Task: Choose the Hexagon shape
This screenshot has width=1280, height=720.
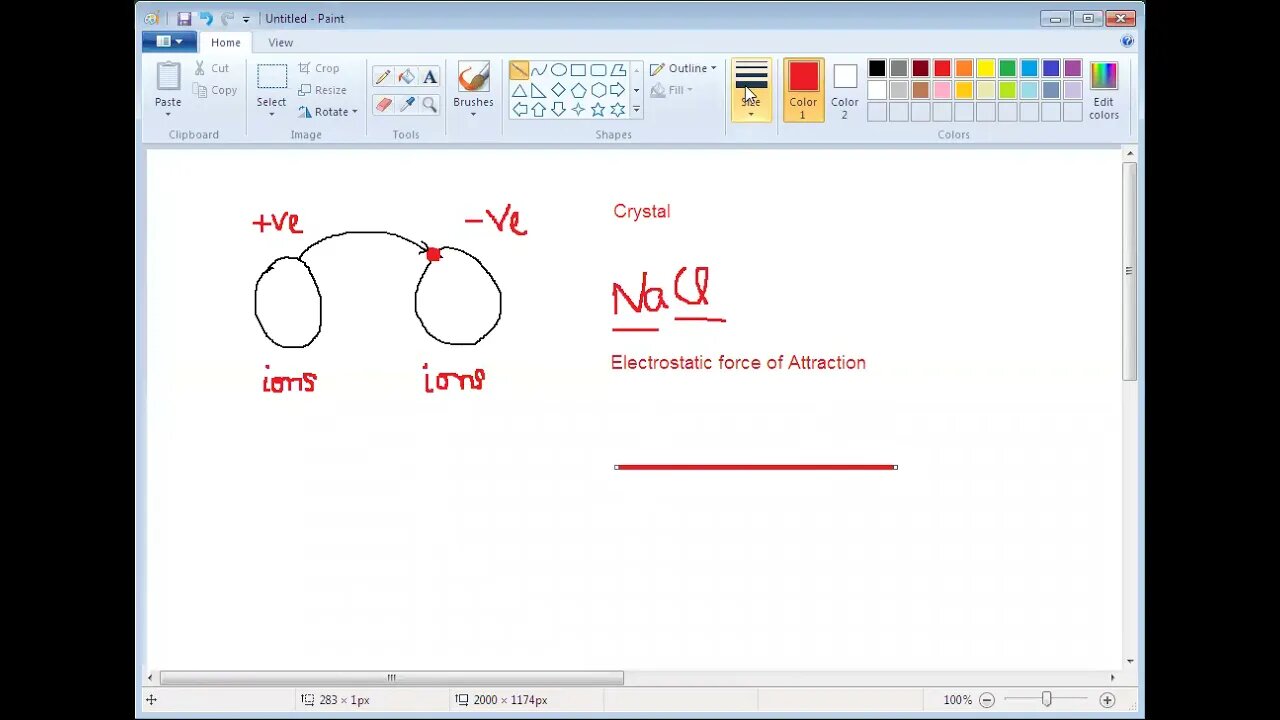Action: coord(598,90)
